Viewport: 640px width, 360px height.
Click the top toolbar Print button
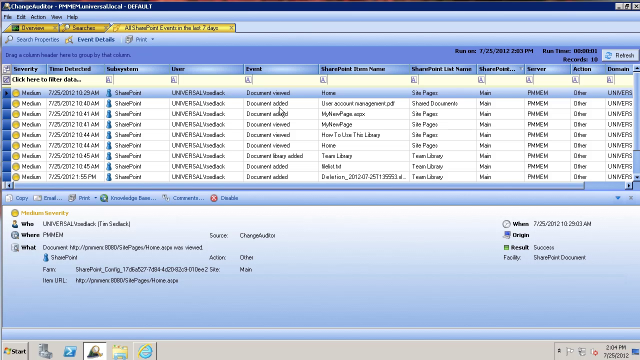(136, 40)
